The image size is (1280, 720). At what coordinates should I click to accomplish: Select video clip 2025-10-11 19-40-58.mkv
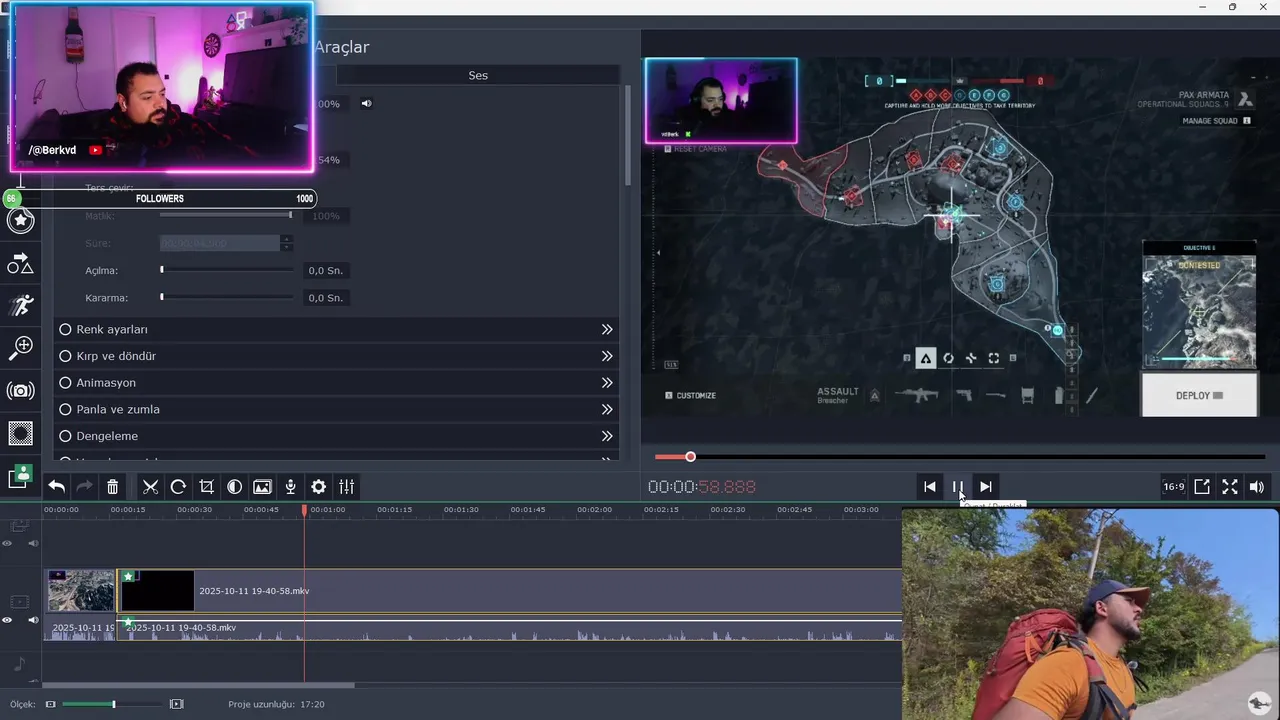(511, 590)
